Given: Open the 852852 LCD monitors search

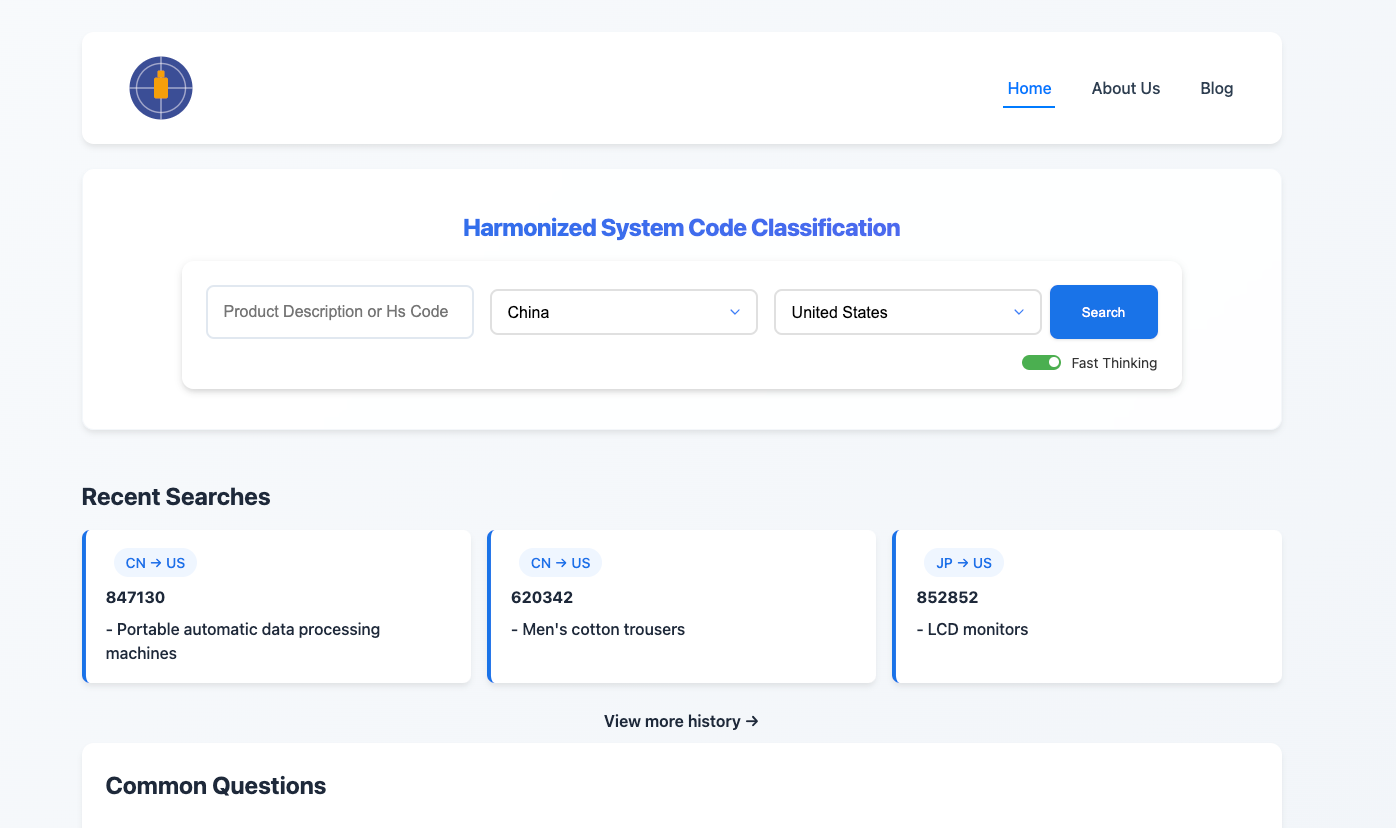Looking at the screenshot, I should point(1087,607).
